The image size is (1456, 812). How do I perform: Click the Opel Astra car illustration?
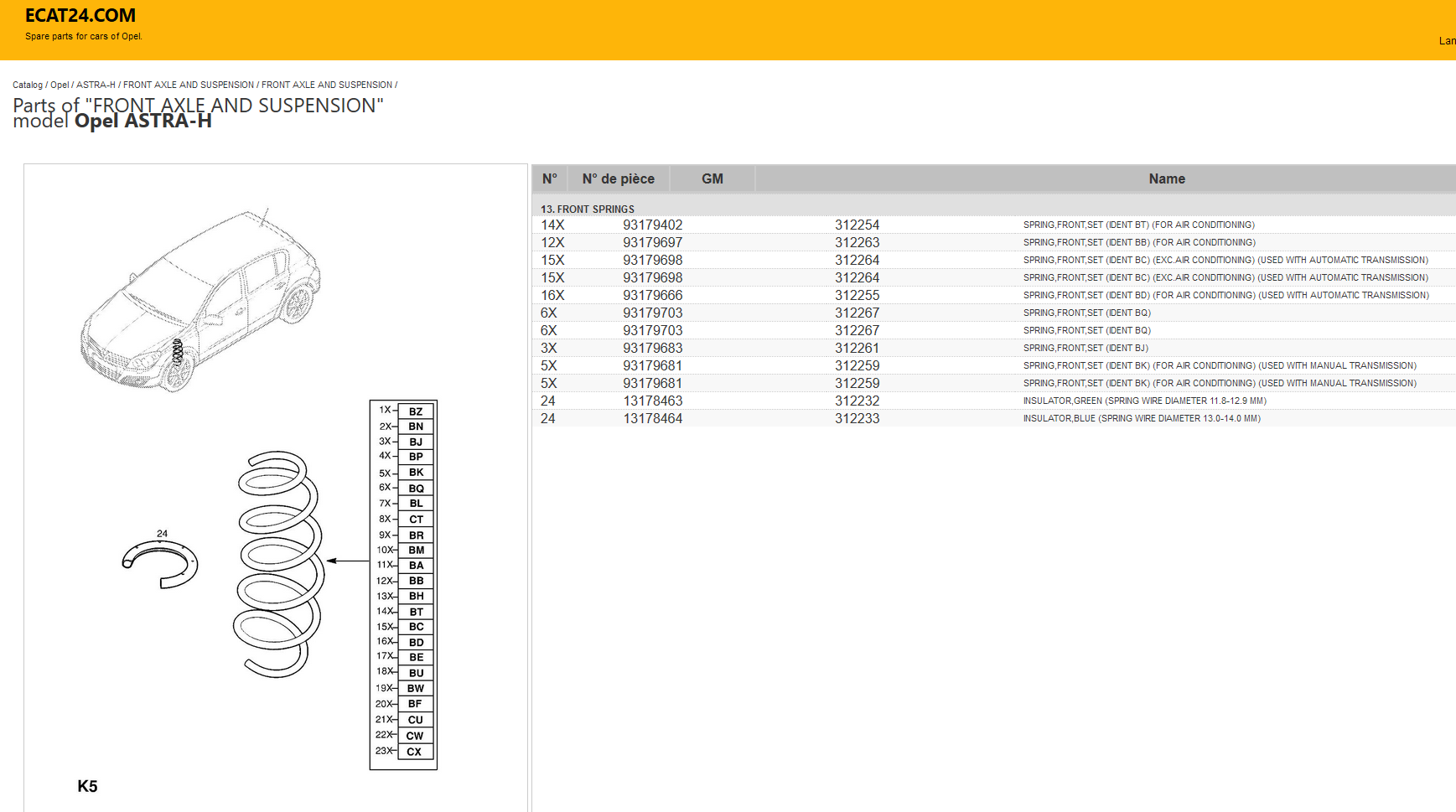(200, 300)
